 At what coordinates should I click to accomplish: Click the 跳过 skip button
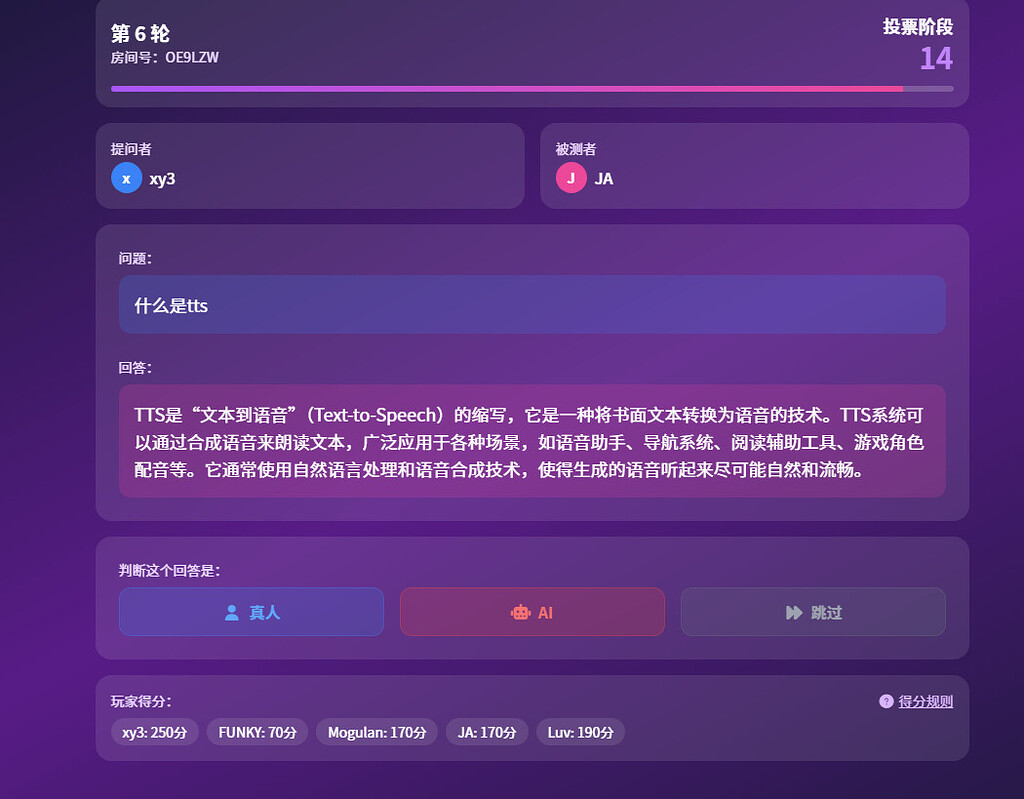[813, 611]
